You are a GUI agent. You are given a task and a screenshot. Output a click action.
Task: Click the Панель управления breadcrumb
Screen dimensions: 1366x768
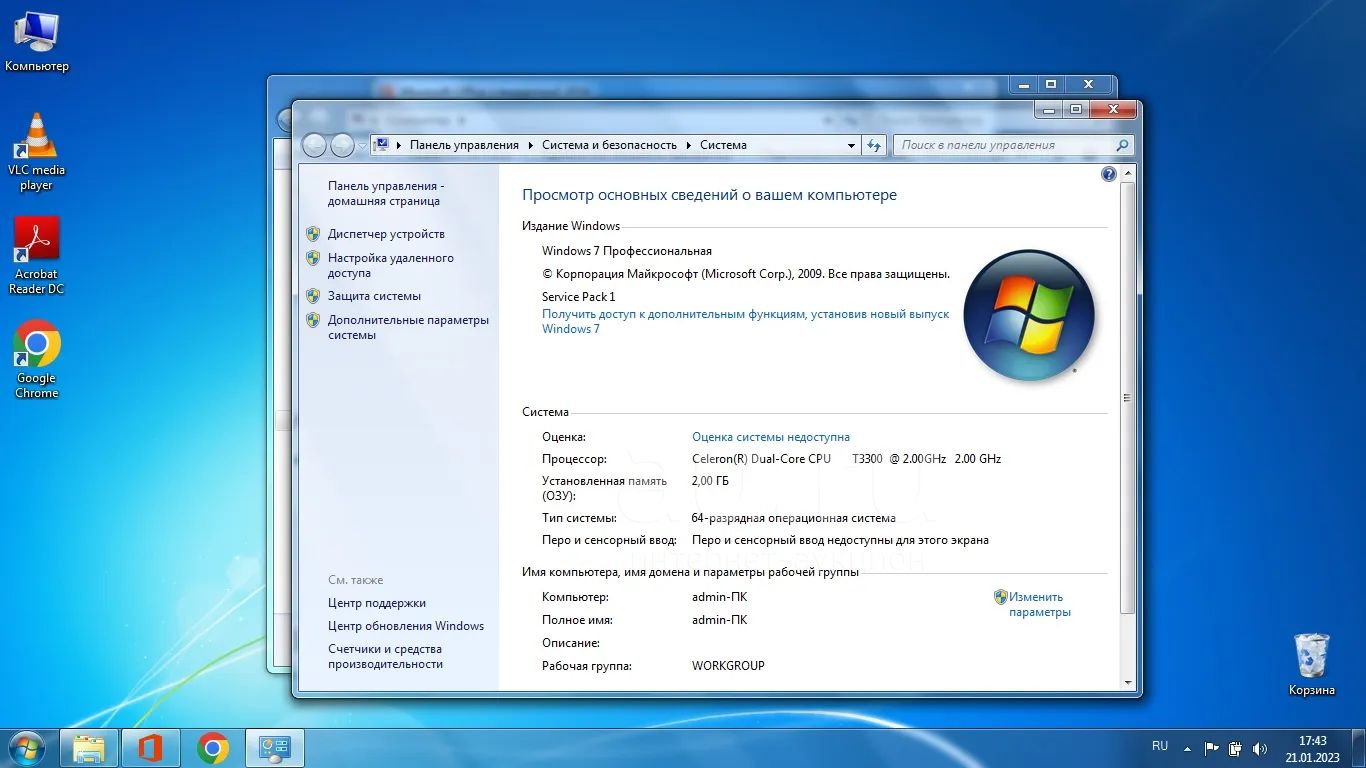464,145
